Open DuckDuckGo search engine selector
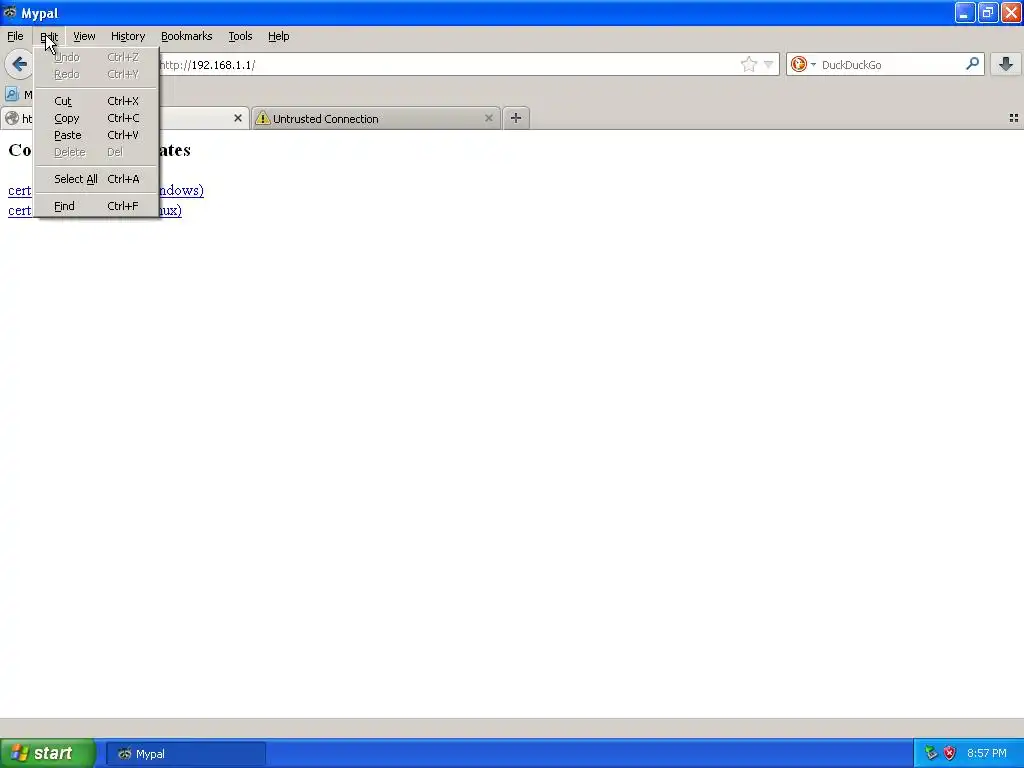This screenshot has width=1024, height=768. tap(803, 64)
